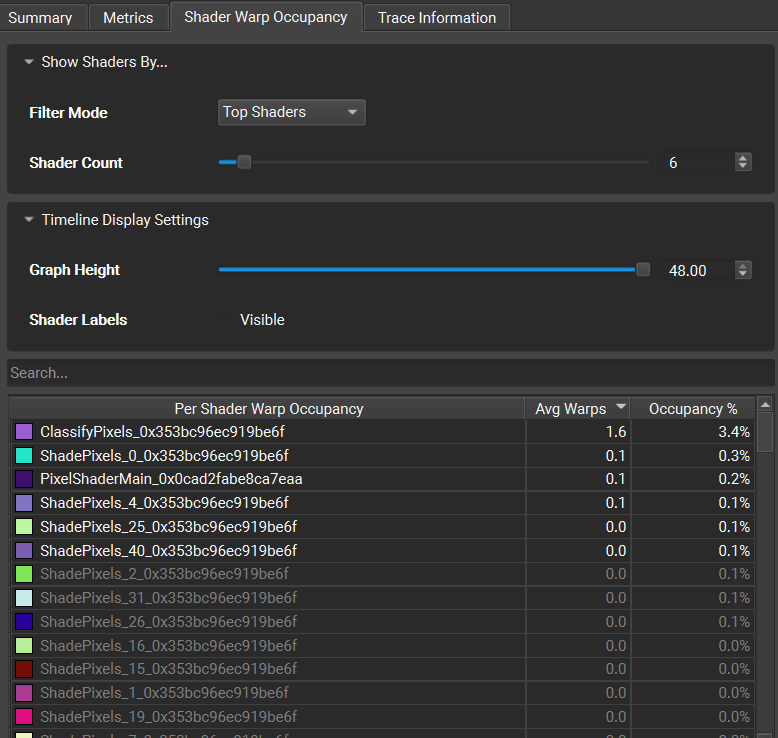Click the PixelShaderMain dark purple swatch
This screenshot has height=738, width=778.
(x=24, y=479)
